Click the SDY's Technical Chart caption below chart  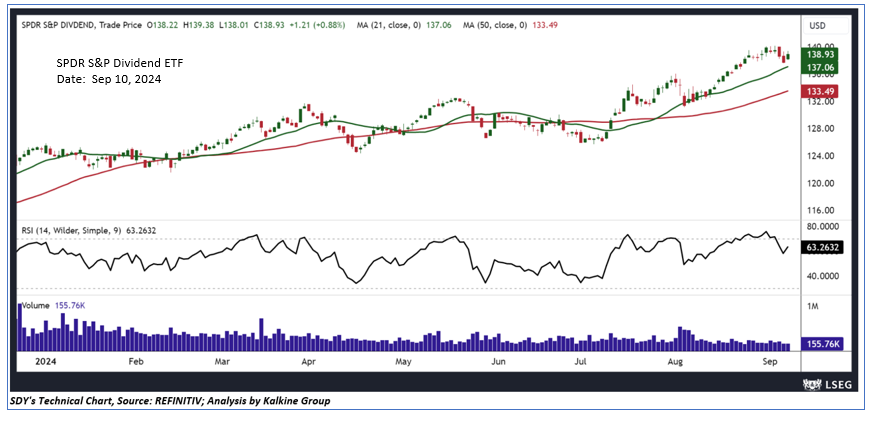click(170, 401)
